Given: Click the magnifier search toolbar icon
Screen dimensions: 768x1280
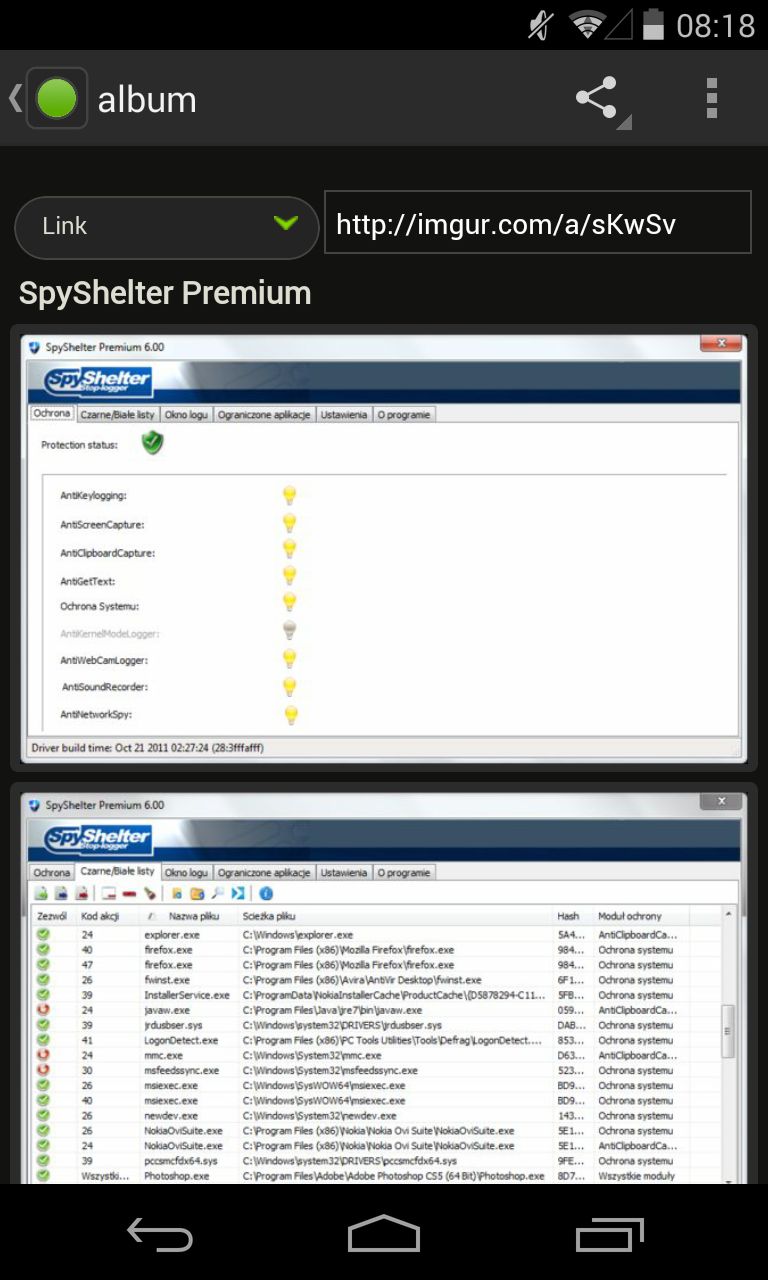Looking at the screenshot, I should 217,894.
